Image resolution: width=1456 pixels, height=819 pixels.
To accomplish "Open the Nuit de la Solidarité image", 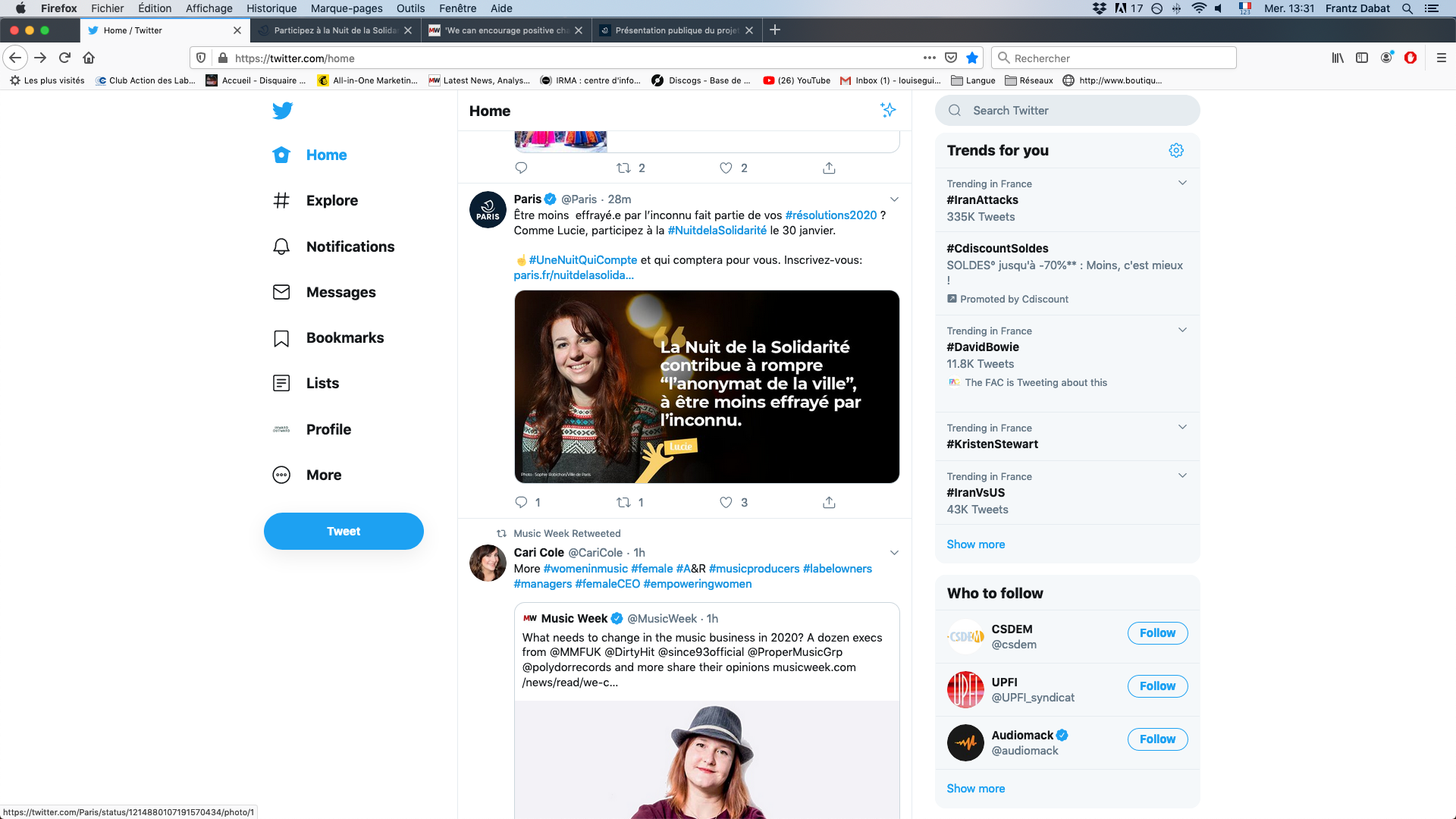I will point(707,387).
